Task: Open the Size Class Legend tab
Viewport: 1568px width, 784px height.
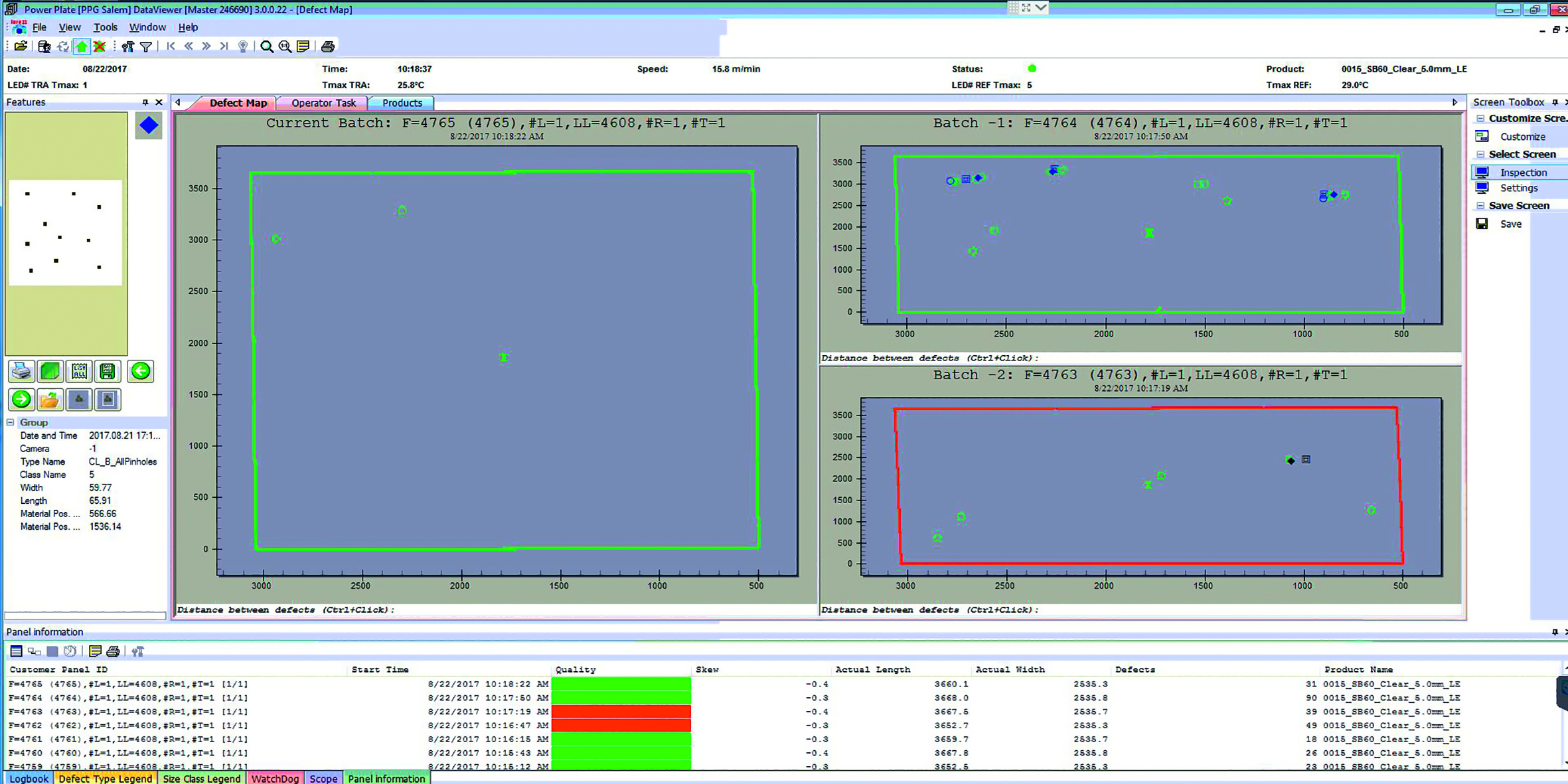Action: point(202,778)
